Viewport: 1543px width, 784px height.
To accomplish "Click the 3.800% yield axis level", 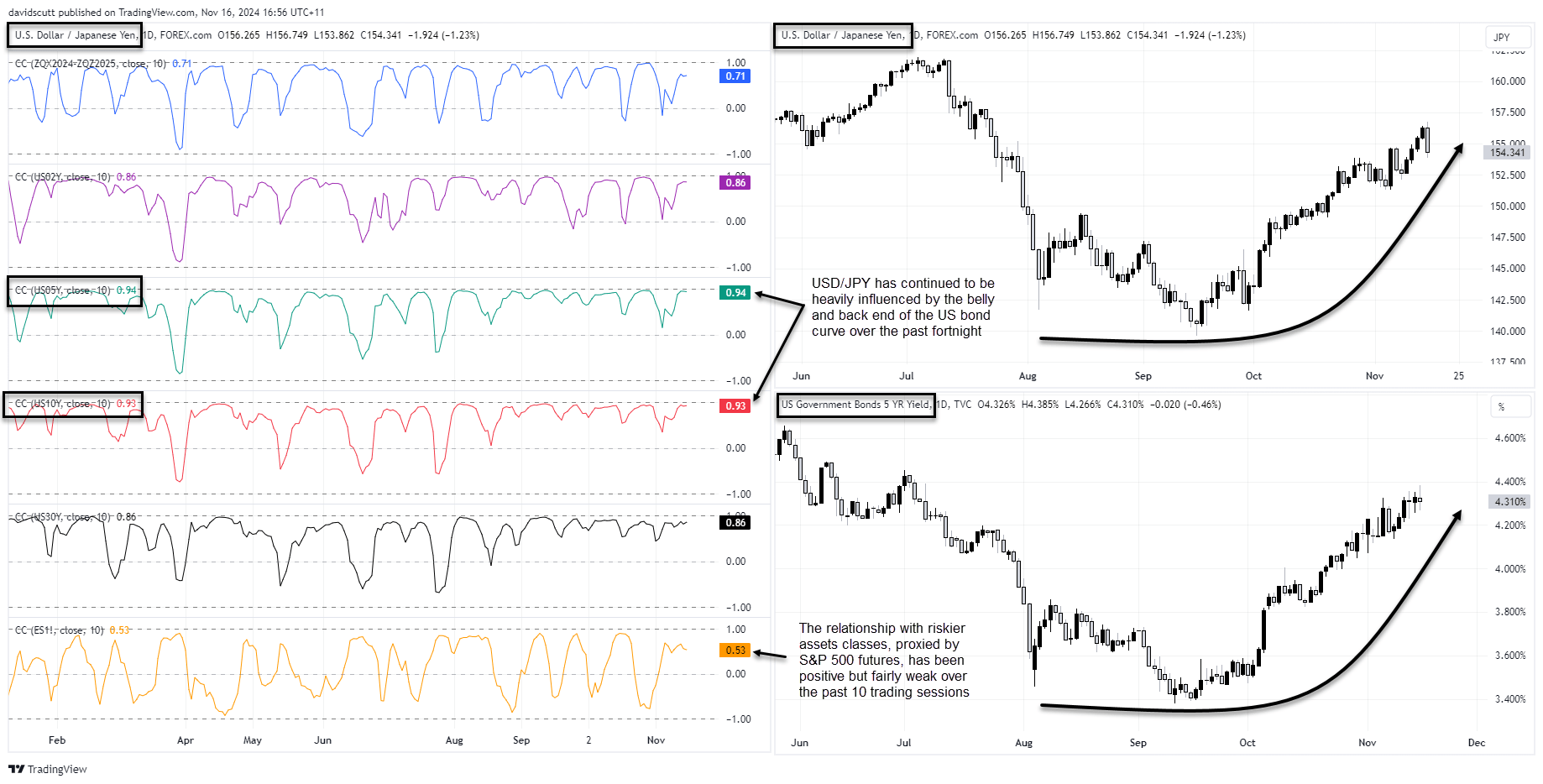I will [1510, 612].
